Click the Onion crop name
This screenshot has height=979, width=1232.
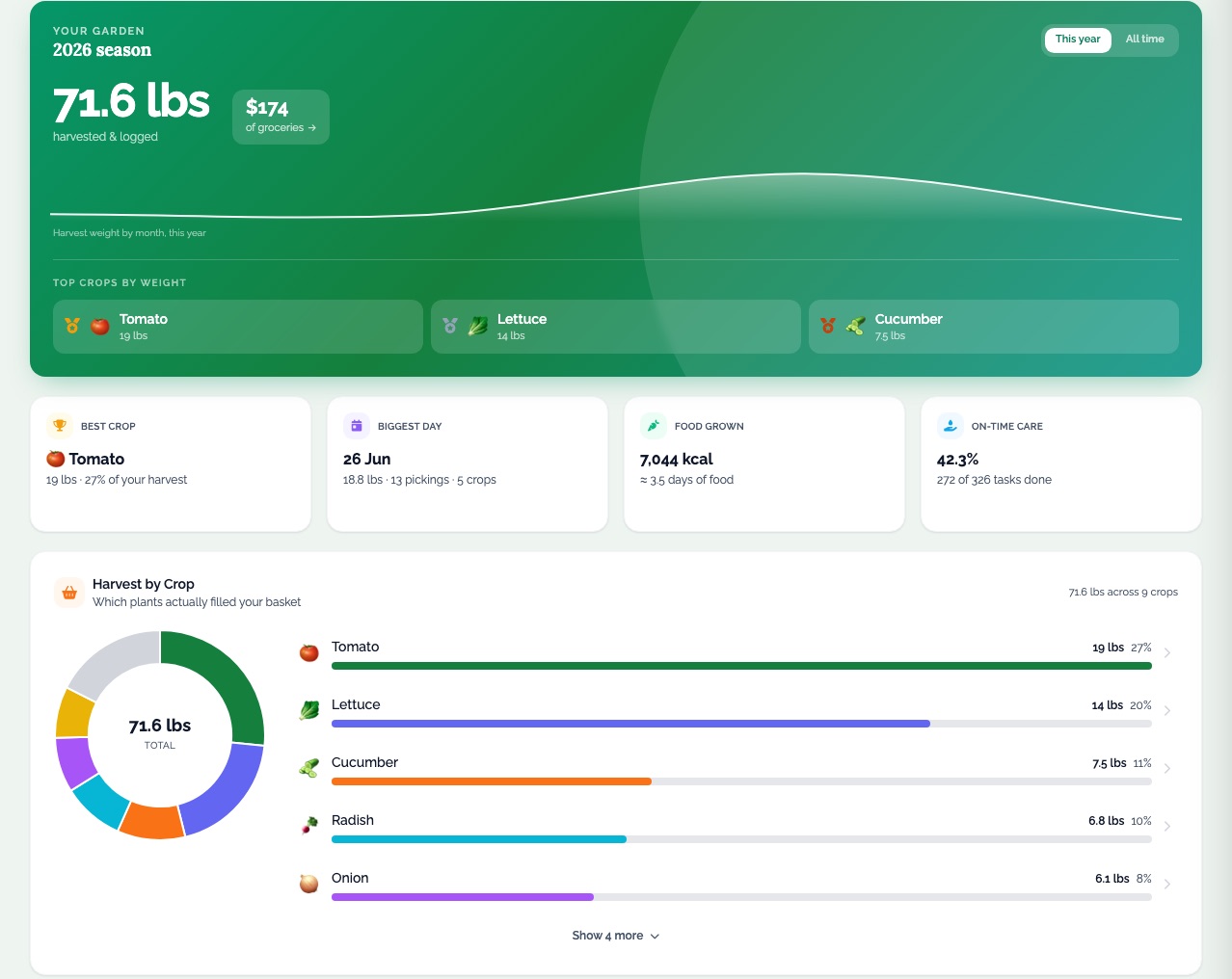click(350, 878)
